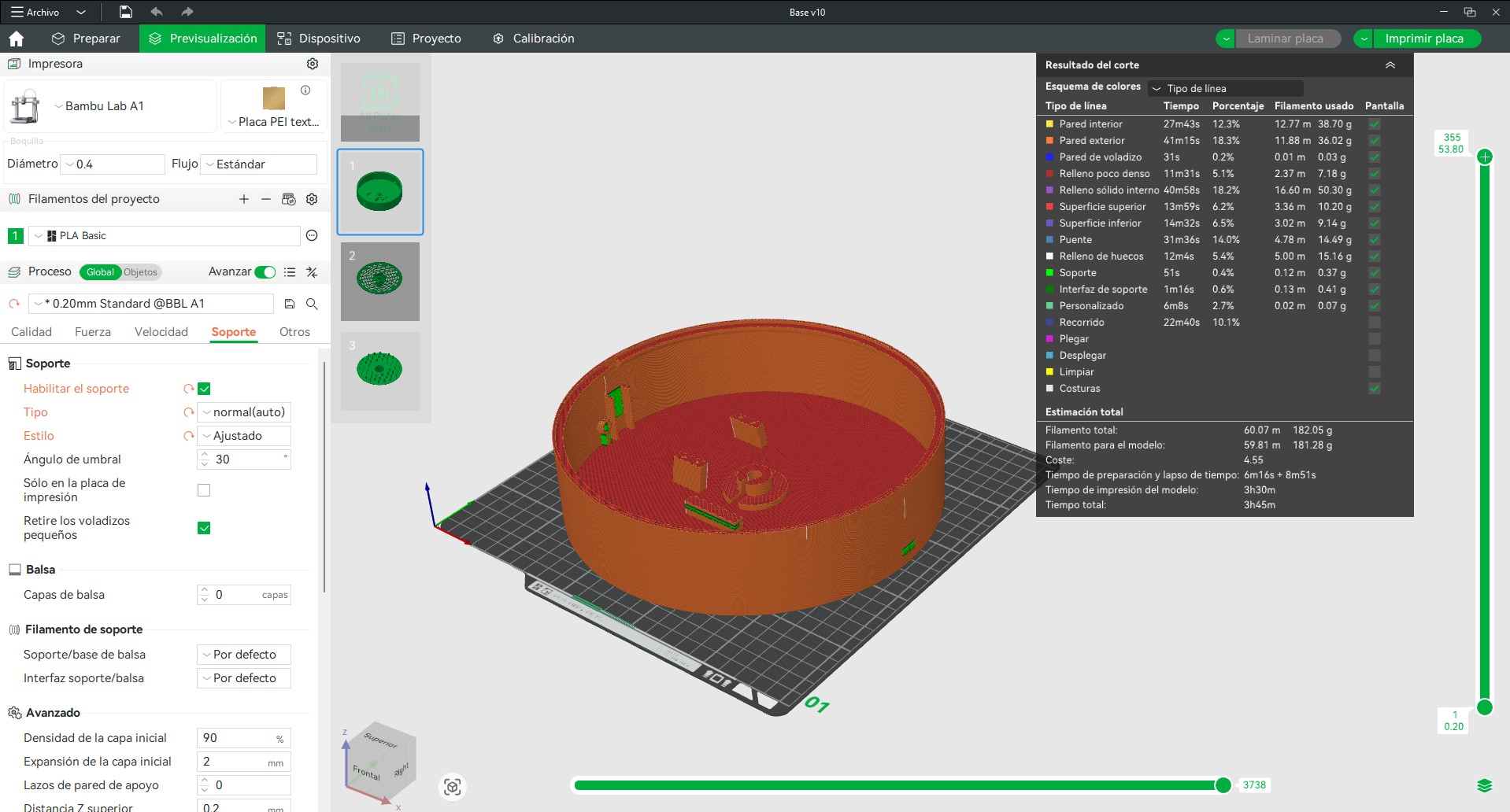This screenshot has height=812, width=1510.
Task: Reset Tipo setting to default
Action: pos(188,412)
